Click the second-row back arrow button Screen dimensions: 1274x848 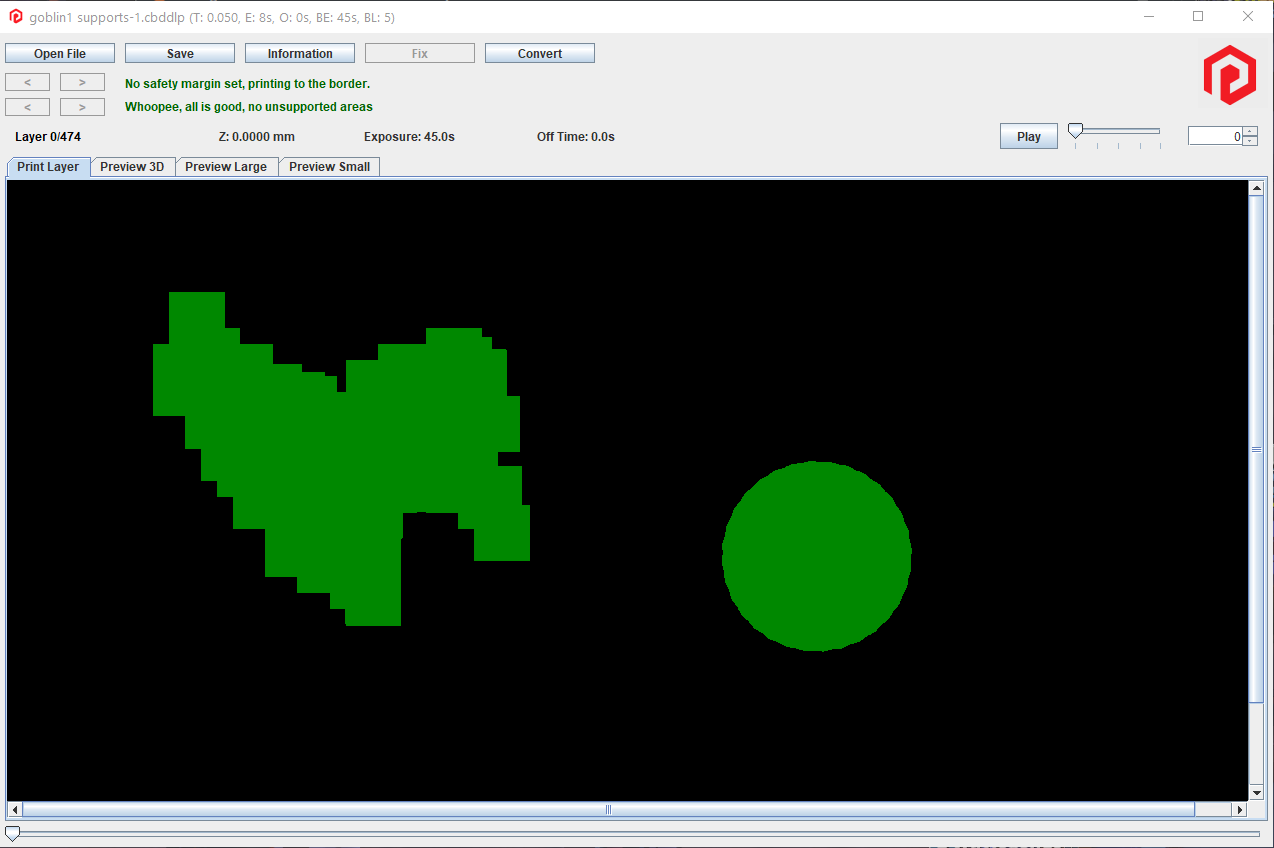pos(27,106)
